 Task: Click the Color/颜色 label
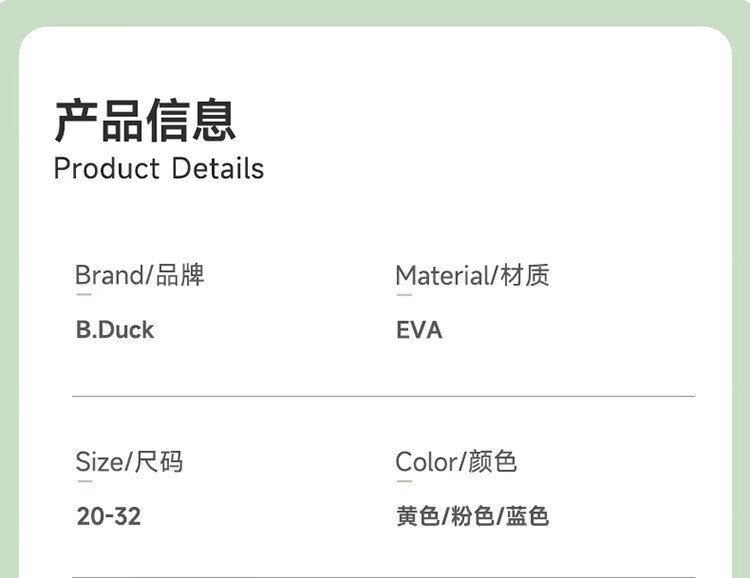(x=456, y=462)
